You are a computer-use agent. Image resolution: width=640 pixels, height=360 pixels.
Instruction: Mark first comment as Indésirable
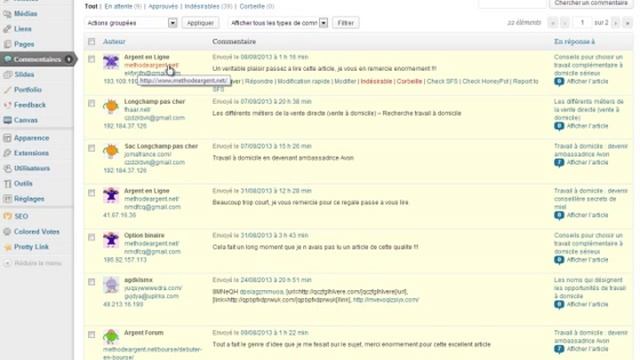pos(376,81)
